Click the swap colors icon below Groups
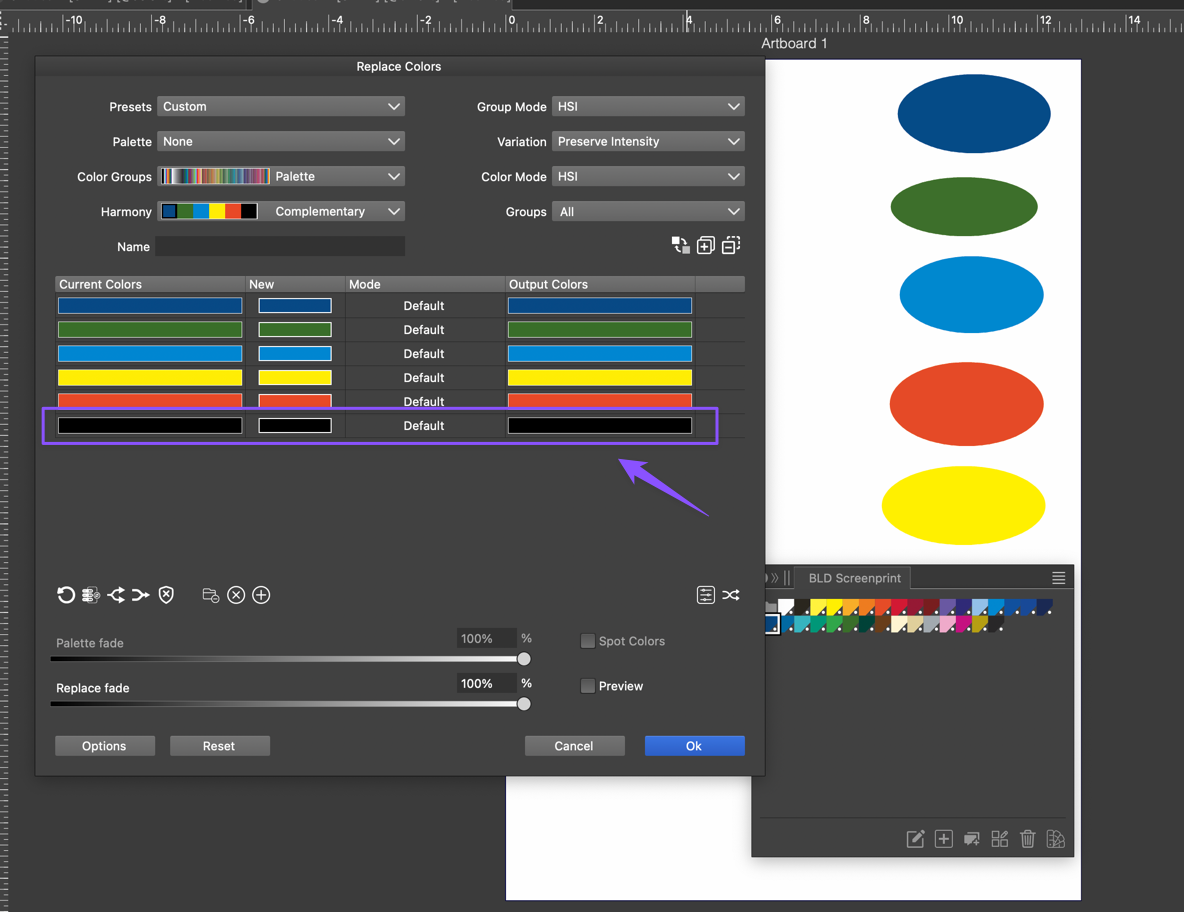Image resolution: width=1184 pixels, height=912 pixels. tap(680, 245)
